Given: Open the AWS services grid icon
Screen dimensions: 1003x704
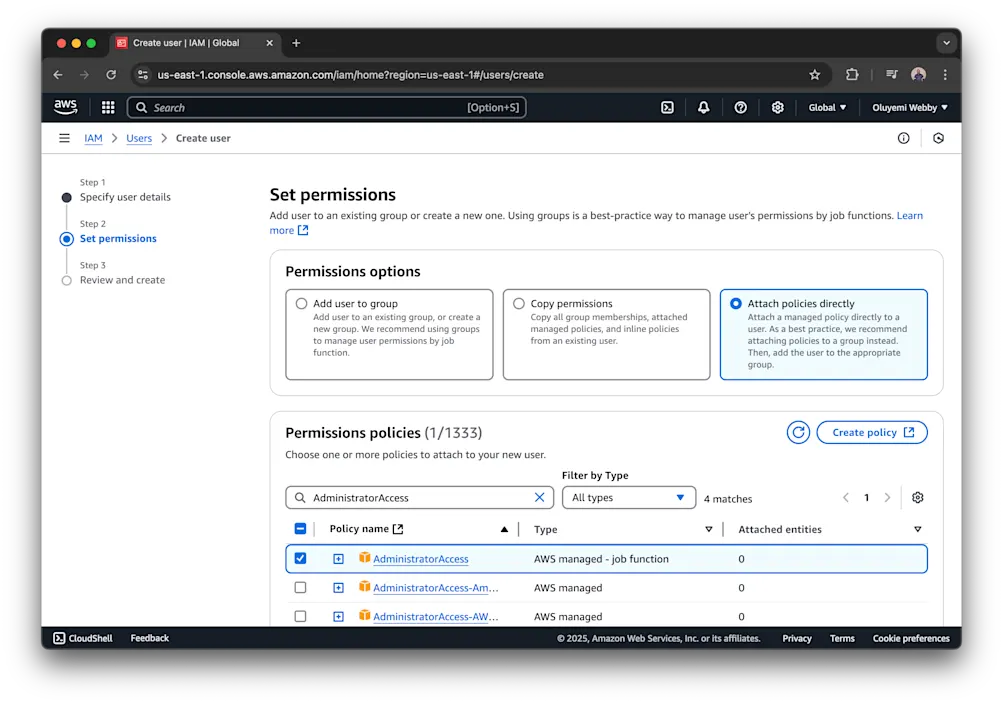Looking at the screenshot, I should click(107, 107).
